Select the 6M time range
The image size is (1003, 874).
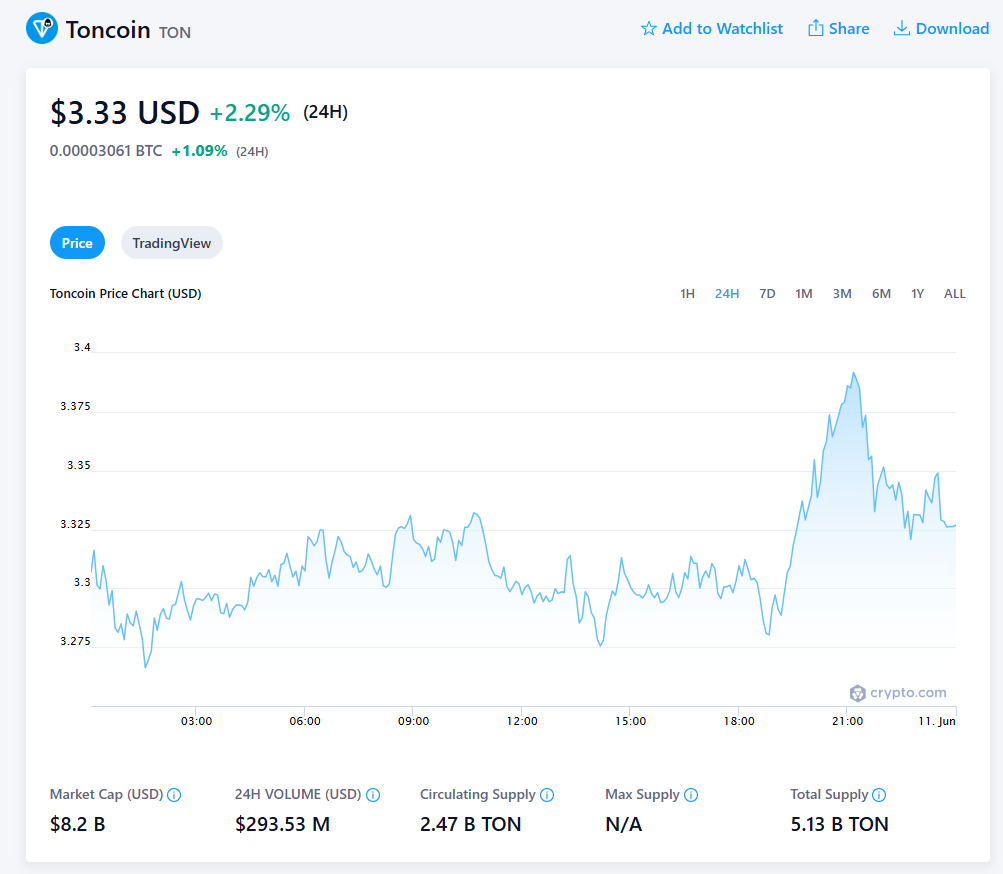coord(881,294)
